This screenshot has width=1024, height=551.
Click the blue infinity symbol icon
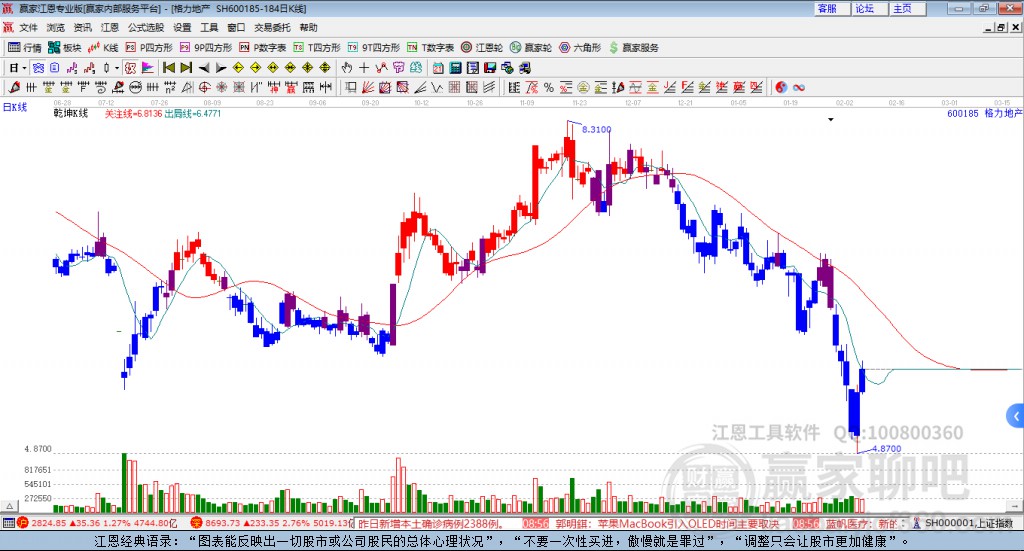[799, 87]
